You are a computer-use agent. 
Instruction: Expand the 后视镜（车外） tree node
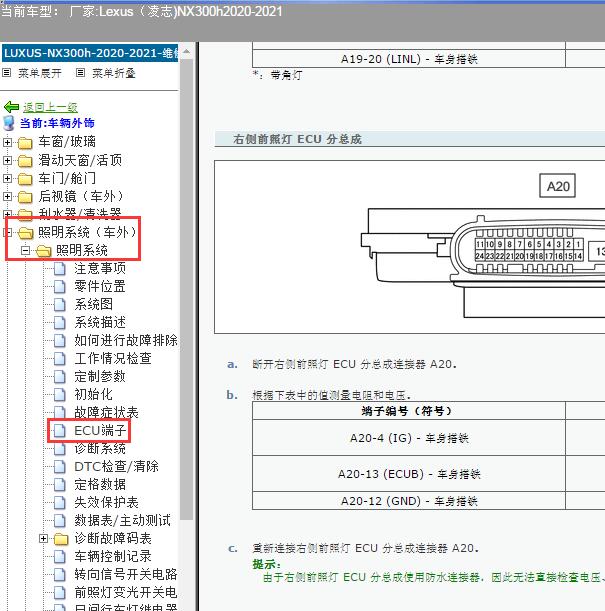[7, 197]
